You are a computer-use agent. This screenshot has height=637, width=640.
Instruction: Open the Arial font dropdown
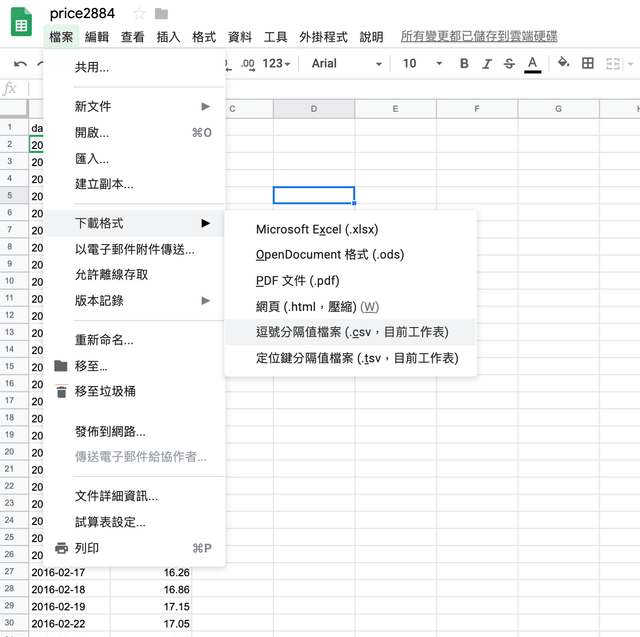click(347, 63)
